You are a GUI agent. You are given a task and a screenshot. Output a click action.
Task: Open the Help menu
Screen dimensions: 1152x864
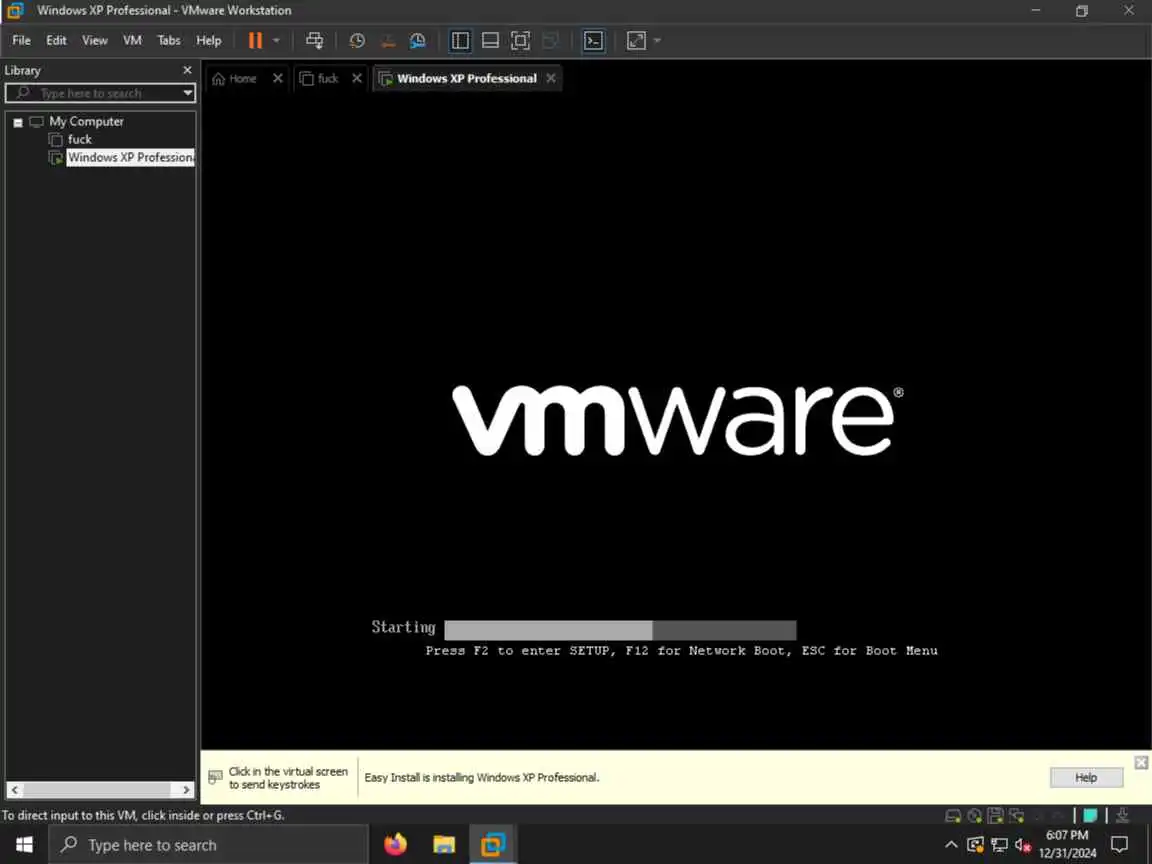209,40
